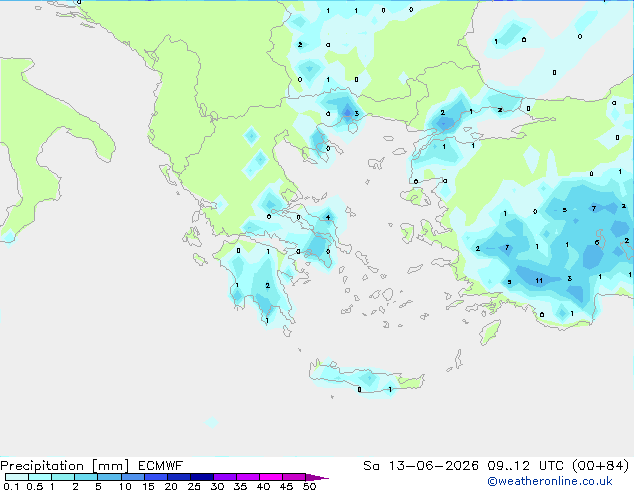
Task: Open the weatheronline.co.uk credit link
Action: [550, 481]
